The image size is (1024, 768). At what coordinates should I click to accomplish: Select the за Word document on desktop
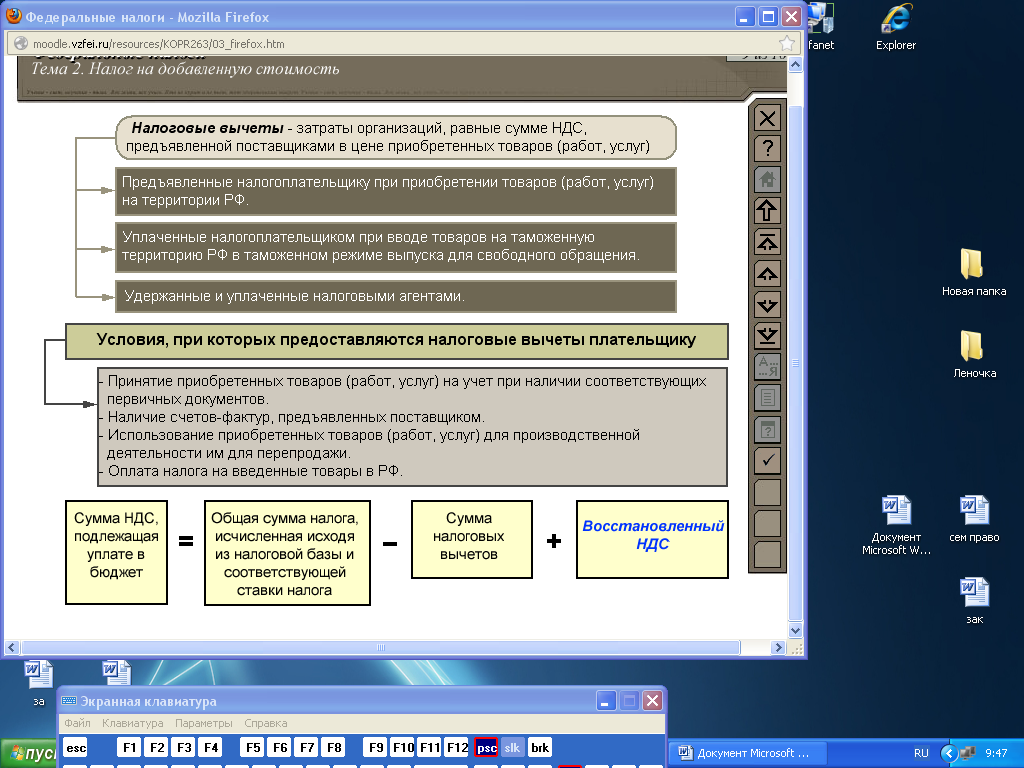39,683
